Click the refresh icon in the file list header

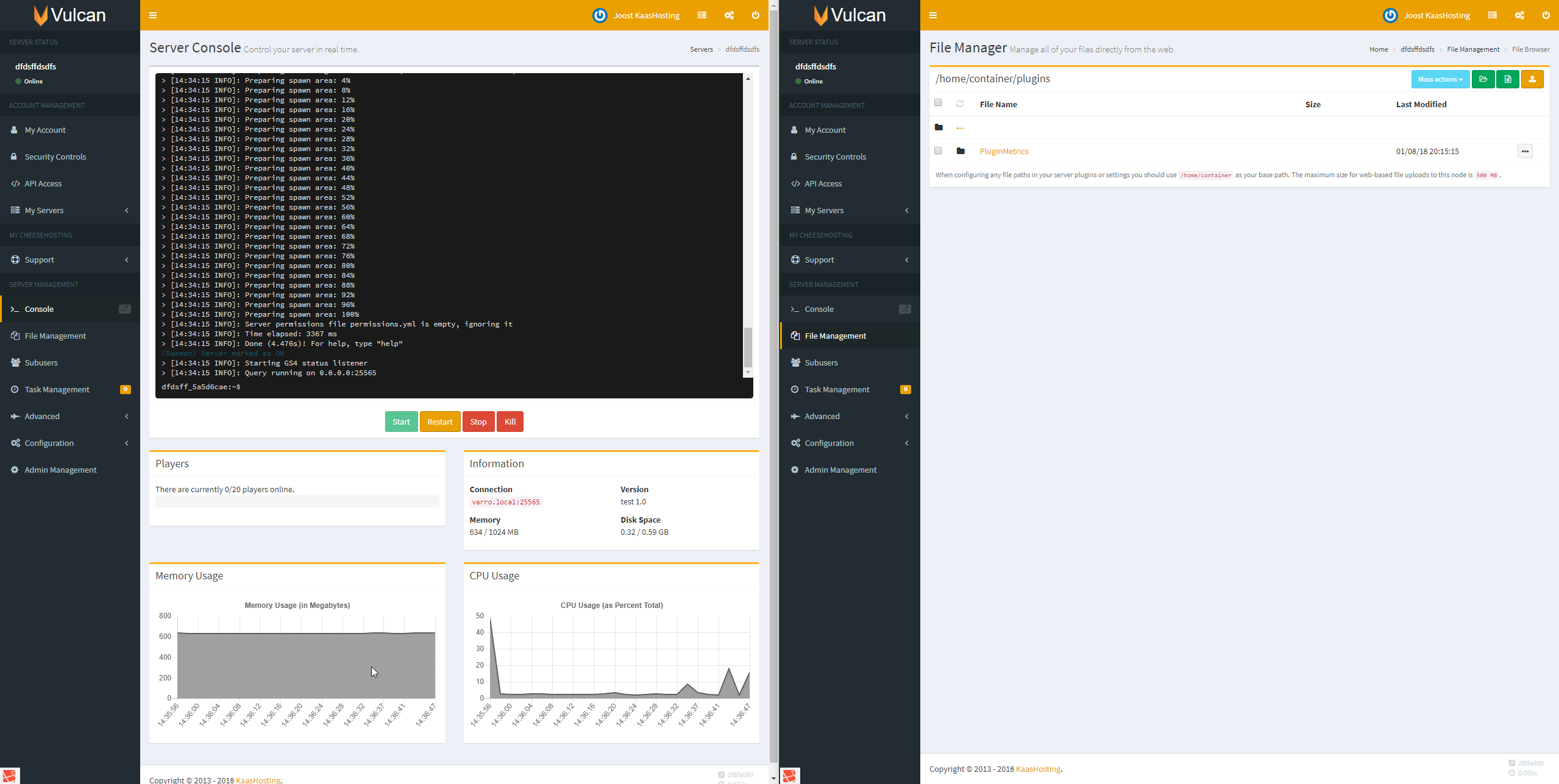(x=960, y=104)
